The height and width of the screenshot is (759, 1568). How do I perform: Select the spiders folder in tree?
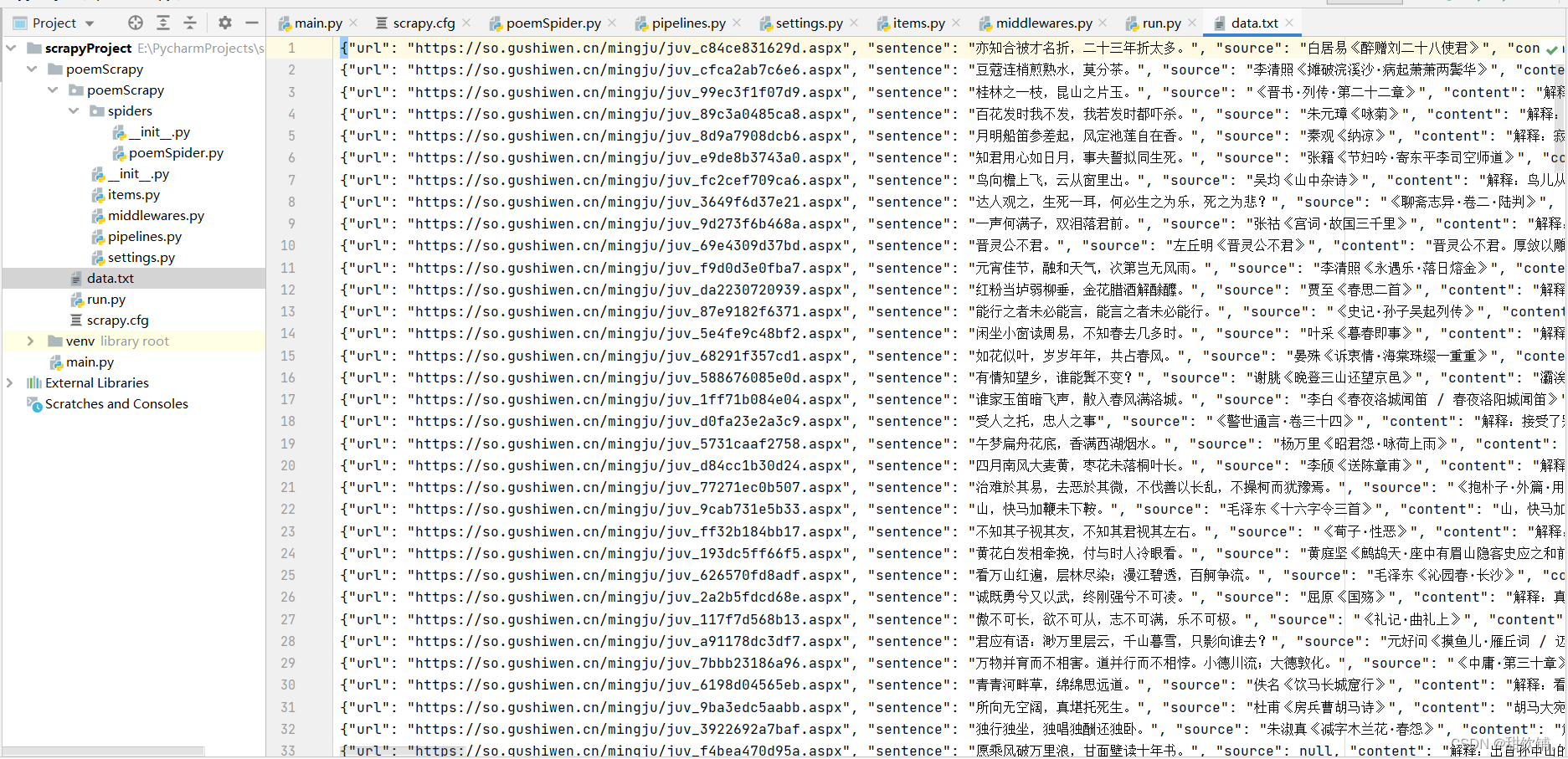tap(130, 110)
